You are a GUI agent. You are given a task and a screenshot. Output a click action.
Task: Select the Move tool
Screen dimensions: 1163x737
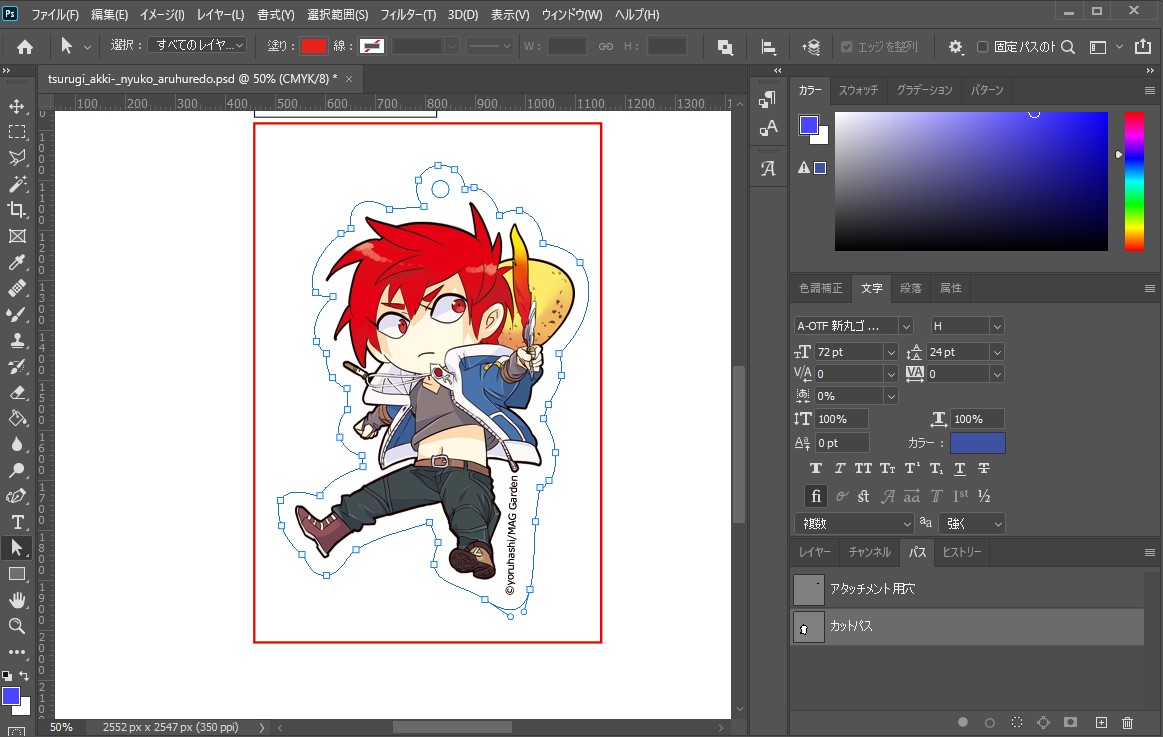(x=16, y=106)
